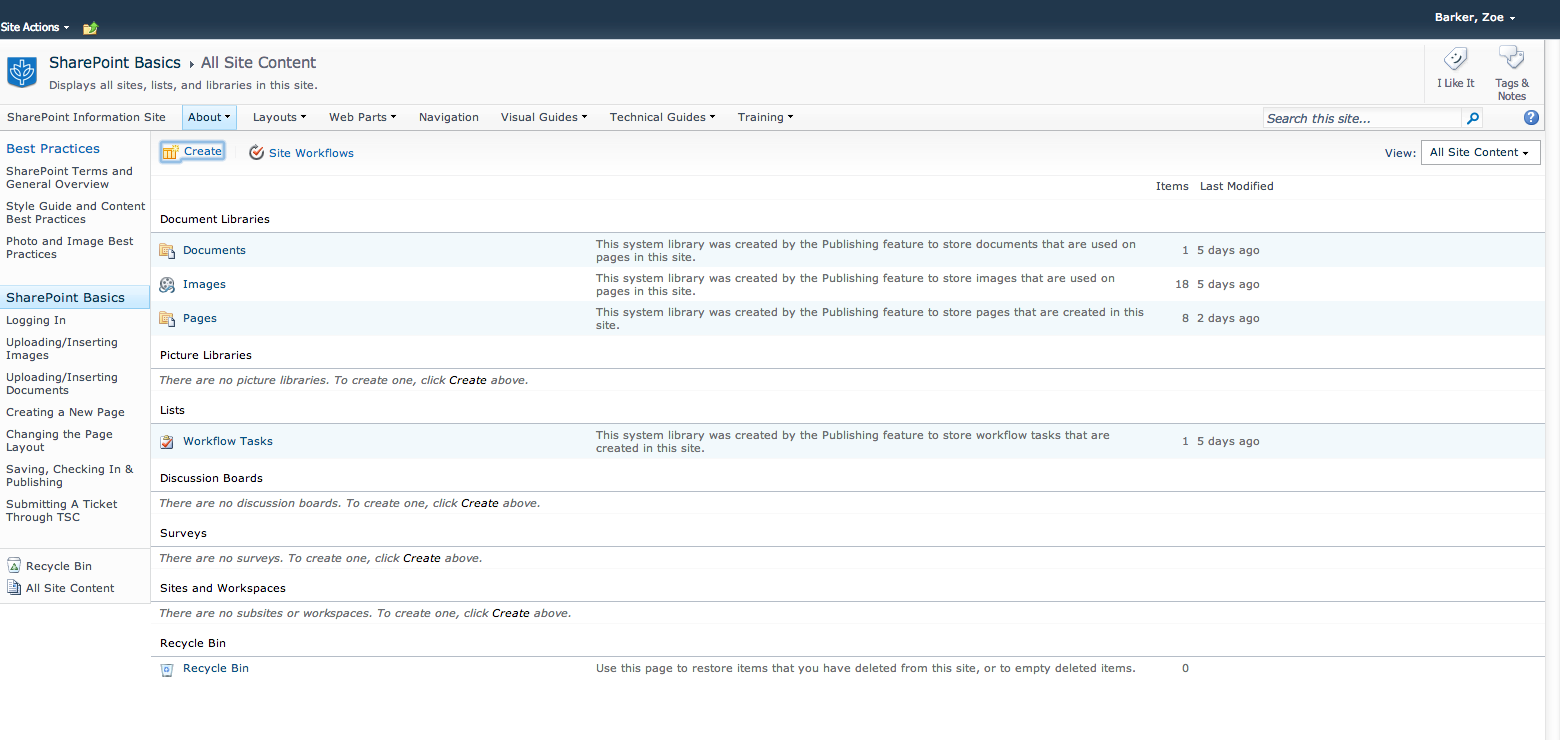Select the Navigation menu item

448,117
